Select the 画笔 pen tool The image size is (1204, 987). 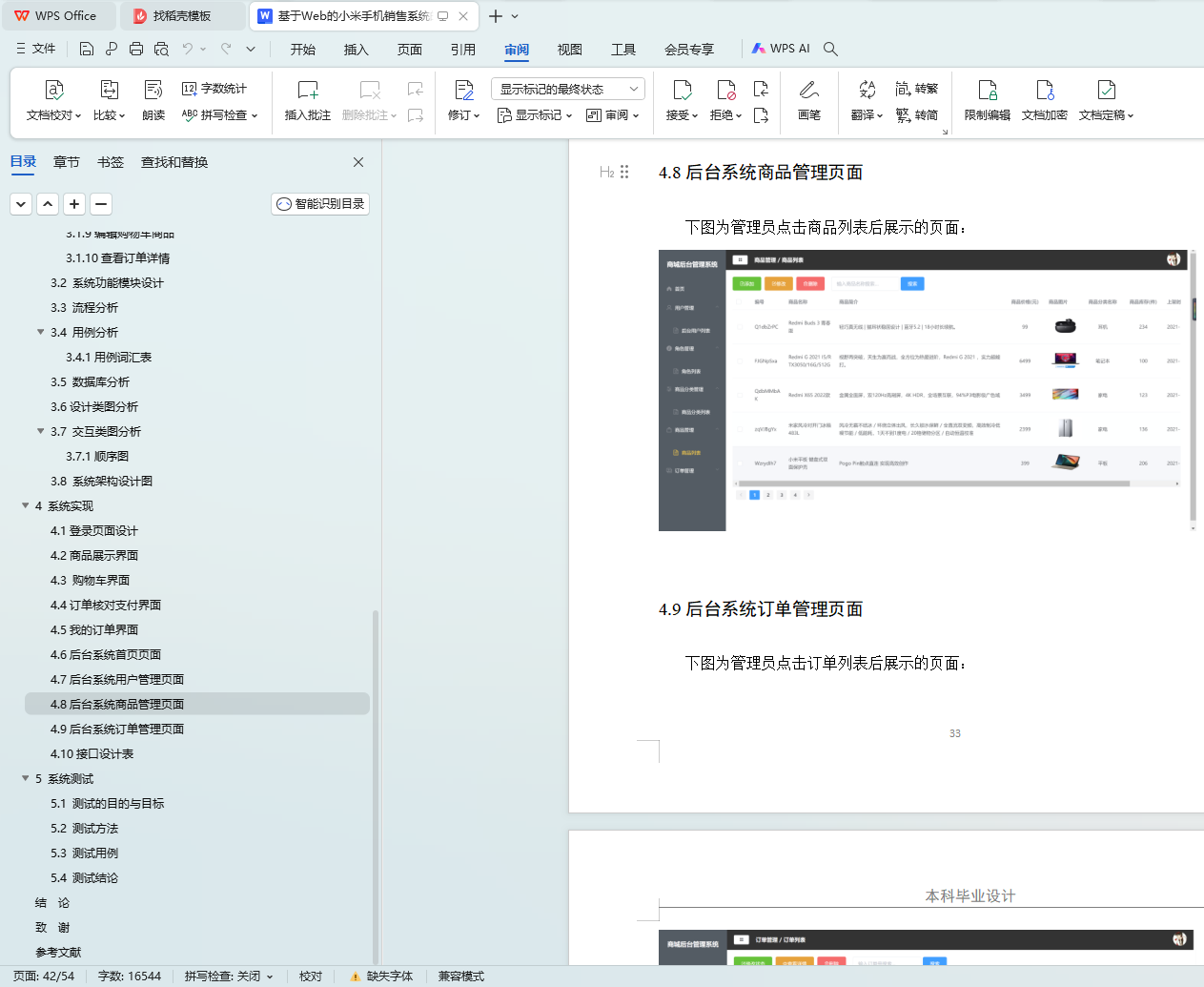click(809, 101)
